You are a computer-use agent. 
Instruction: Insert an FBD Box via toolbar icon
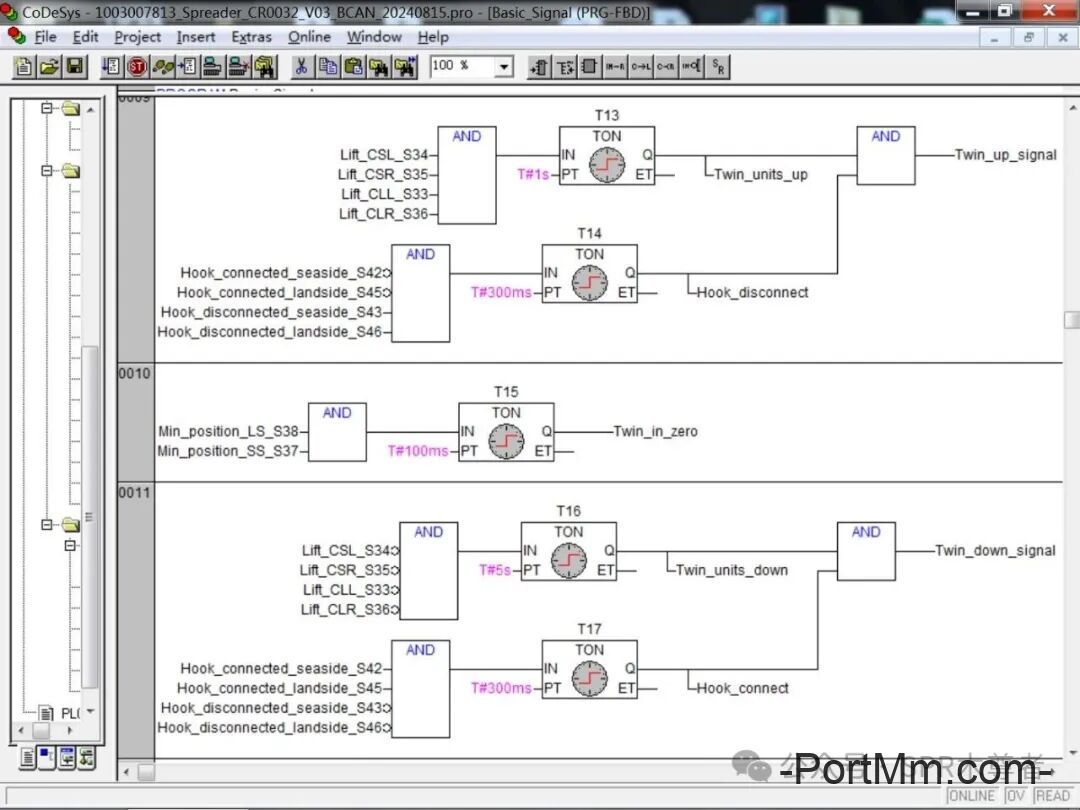[590, 67]
